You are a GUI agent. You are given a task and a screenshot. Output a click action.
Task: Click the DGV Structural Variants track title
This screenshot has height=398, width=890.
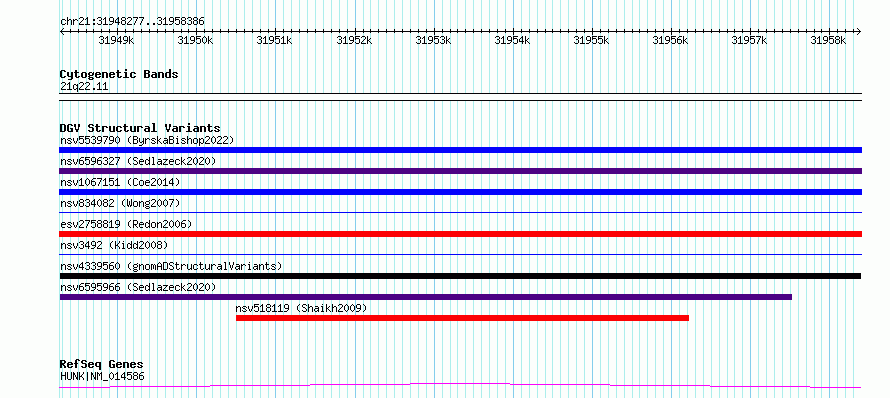click(x=140, y=128)
